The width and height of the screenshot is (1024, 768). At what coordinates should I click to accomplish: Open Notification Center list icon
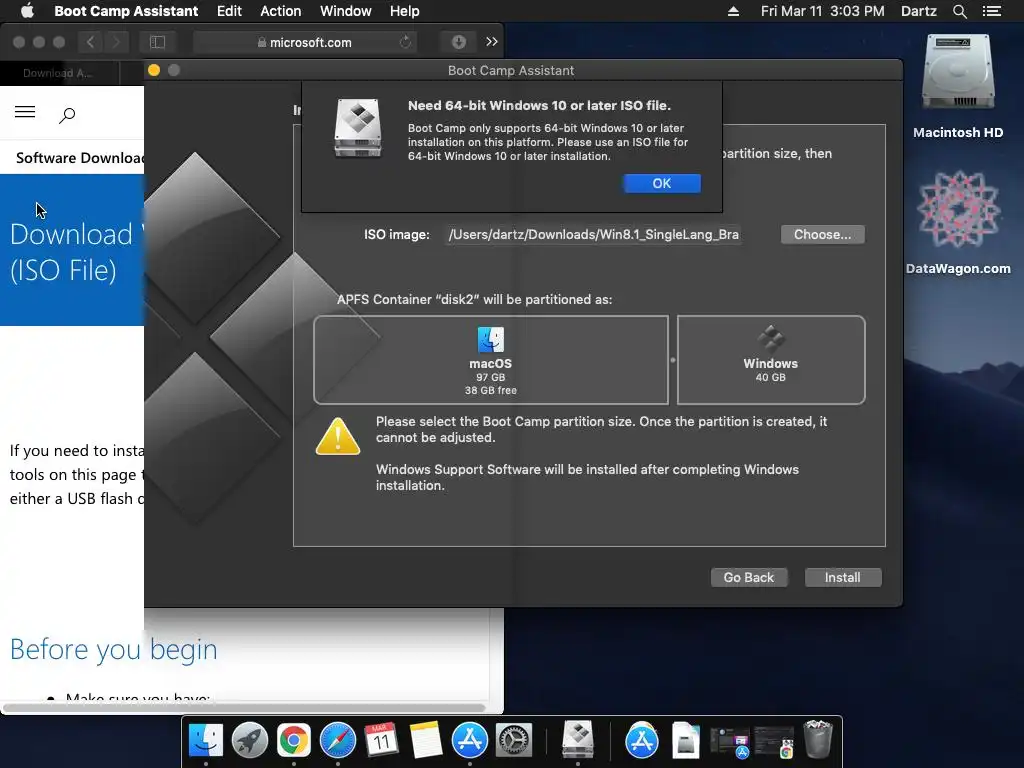(x=992, y=11)
